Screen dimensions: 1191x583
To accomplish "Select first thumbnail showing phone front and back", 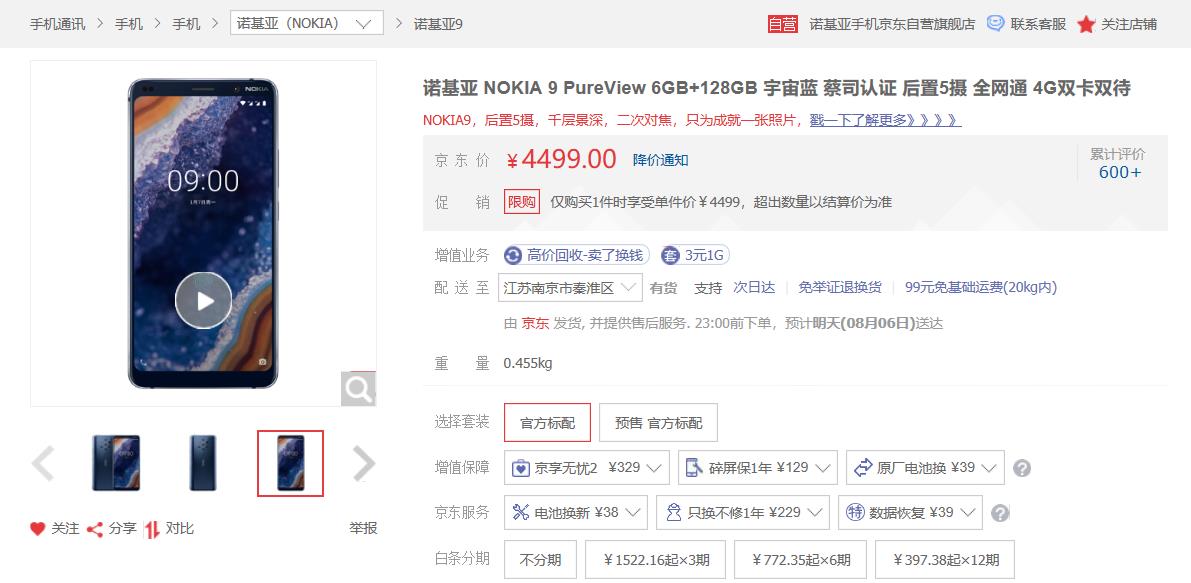I will [115, 463].
